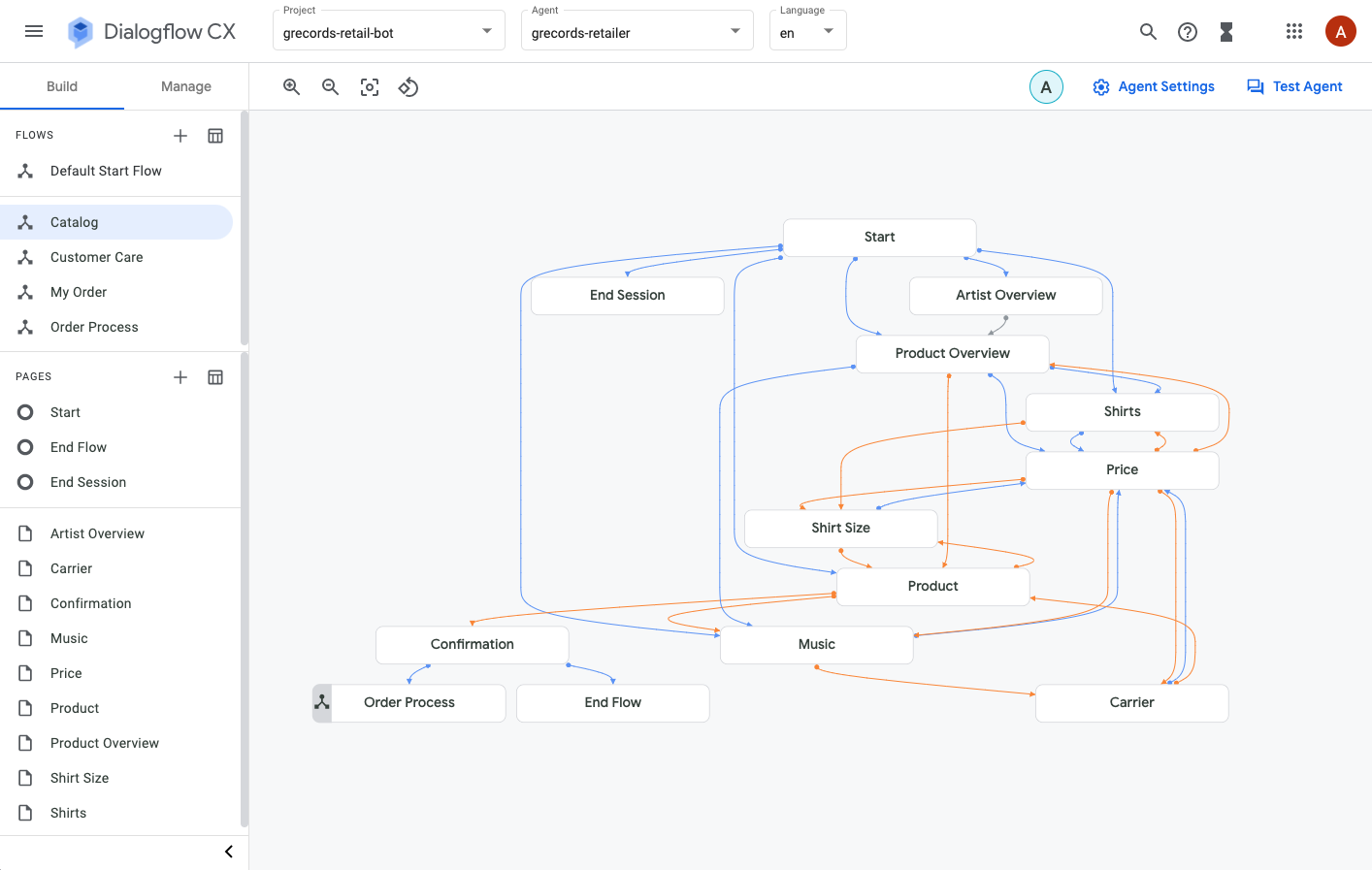
Task: Open the Pages list view icon
Action: (x=215, y=376)
